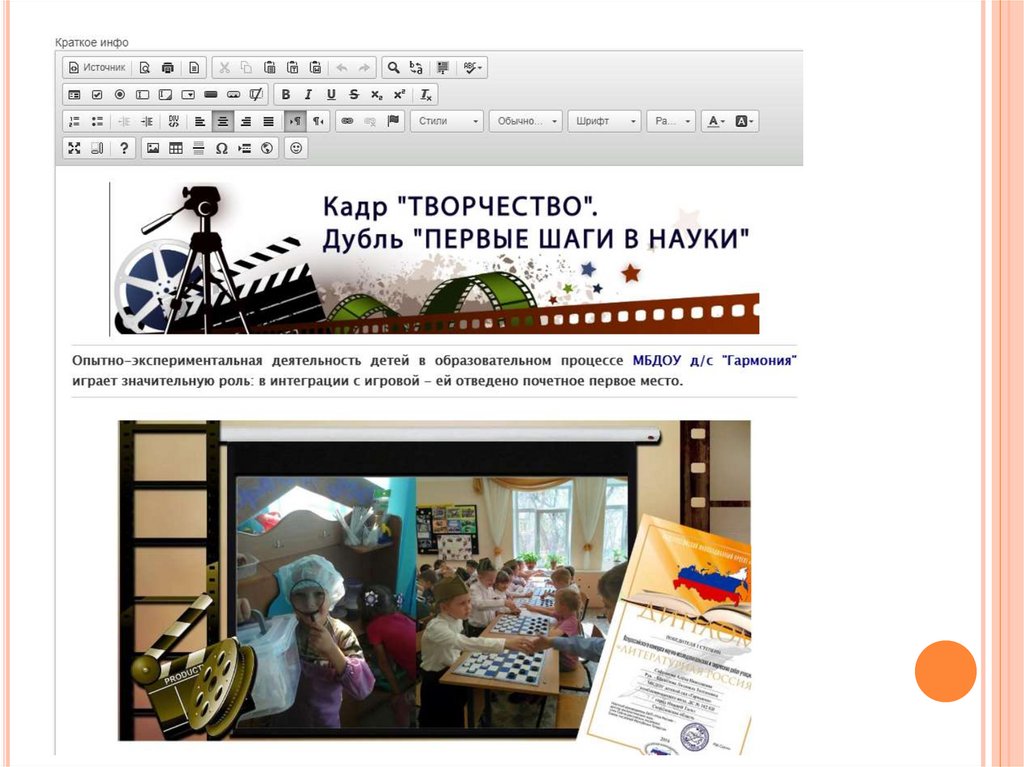
Task: Open the Ра... size dropdown
Action: [x=671, y=121]
